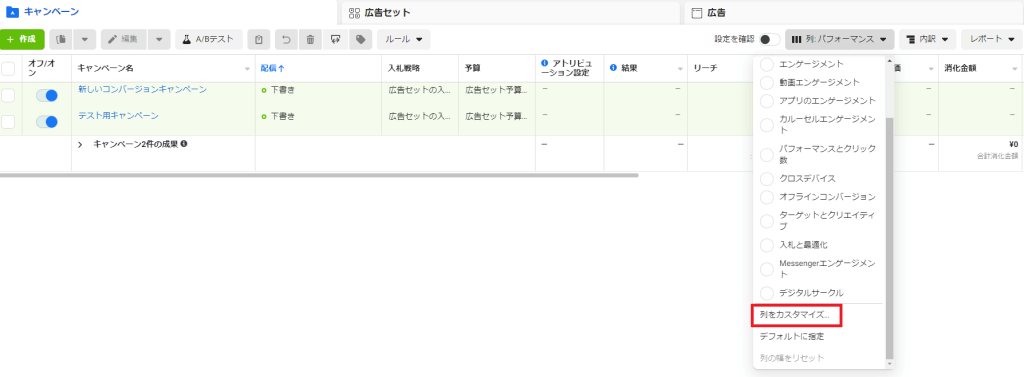
Task: Select カルーセルエンゲージメント radio option
Action: point(767,125)
